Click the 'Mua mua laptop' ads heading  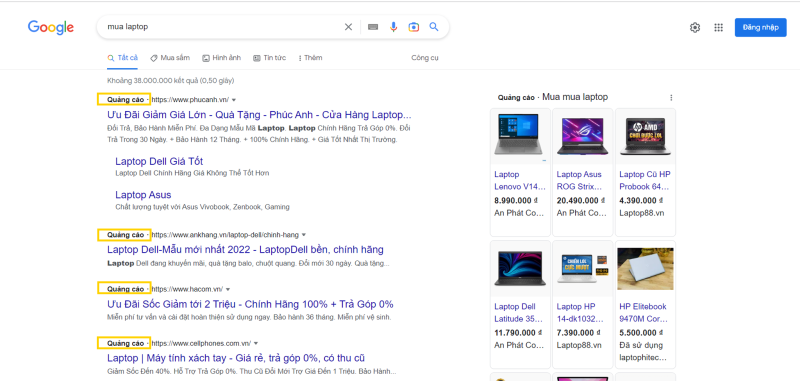tap(575, 97)
